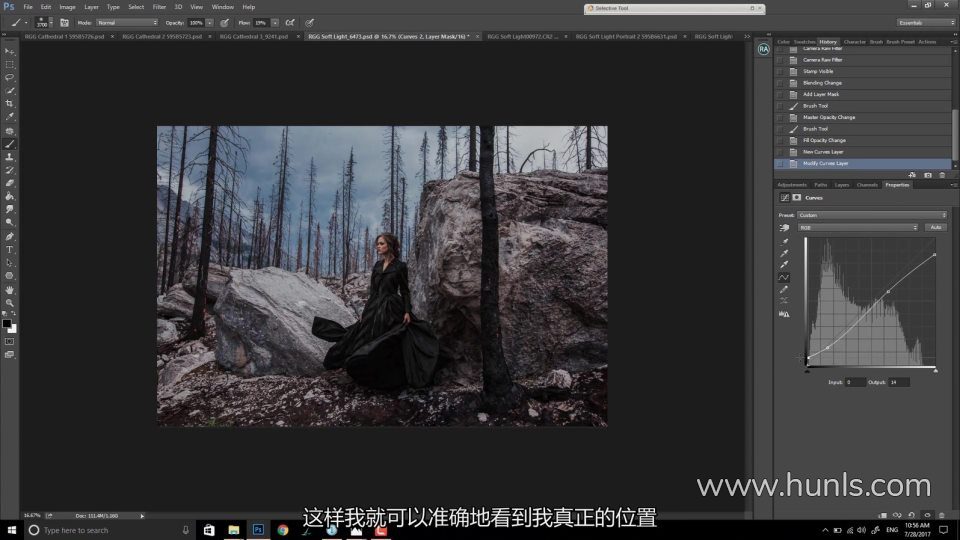Select the Clone Stamp tool
The height and width of the screenshot is (540, 960).
pos(9,157)
